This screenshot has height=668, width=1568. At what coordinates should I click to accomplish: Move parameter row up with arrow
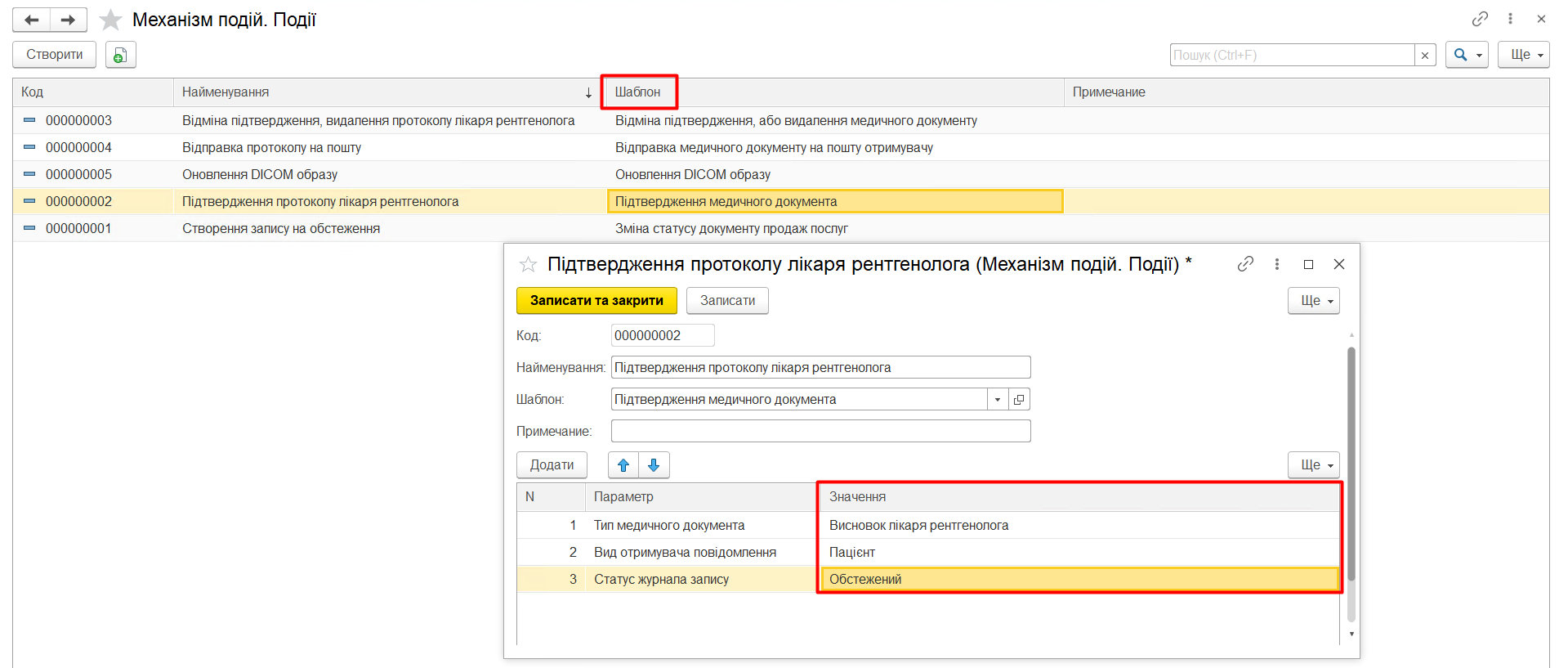point(623,465)
